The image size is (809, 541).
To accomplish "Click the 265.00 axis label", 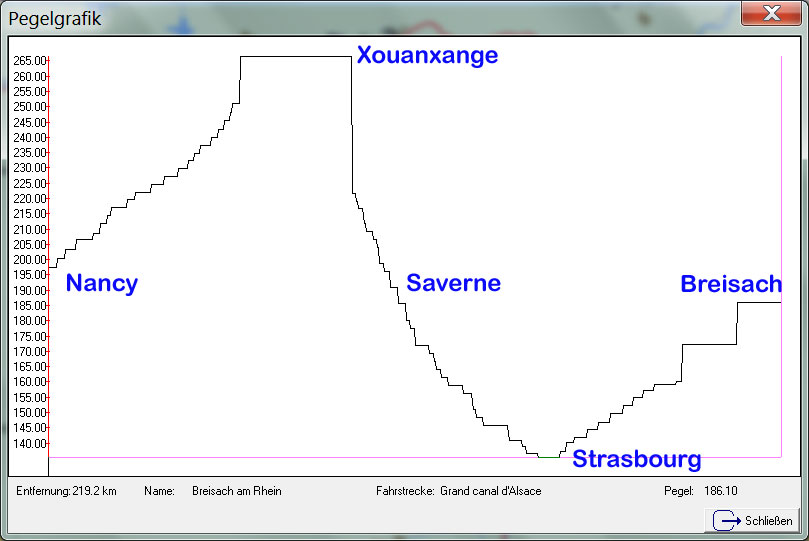I will pyautogui.click(x=29, y=61).
